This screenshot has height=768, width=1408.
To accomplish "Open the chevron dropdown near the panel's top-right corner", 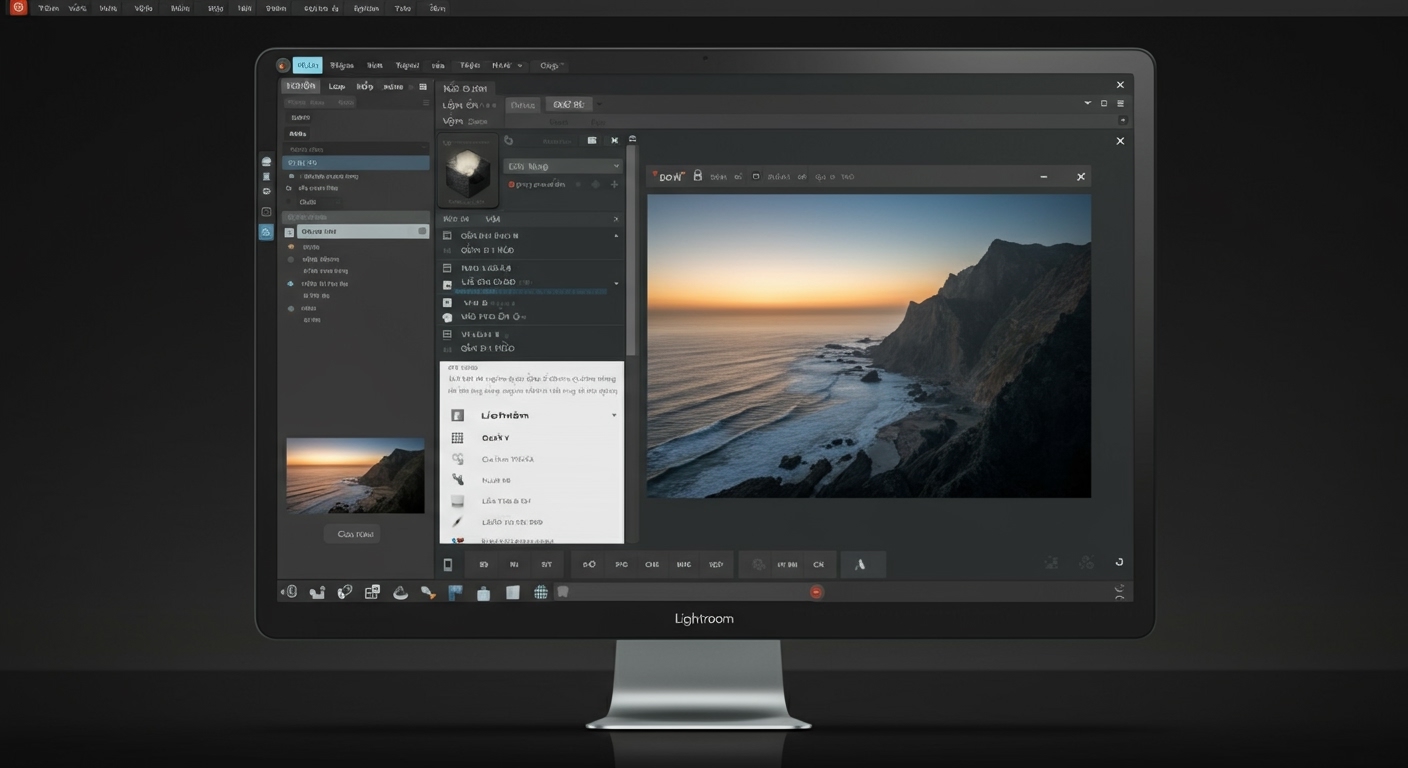I will (1087, 103).
